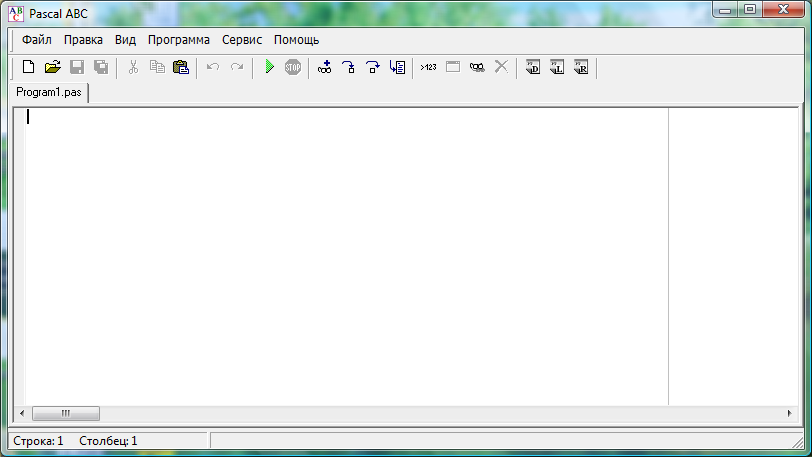Viewport: 812px width, 457px height.
Task: Click the toolbar icon marked L
Action: (x=557, y=67)
